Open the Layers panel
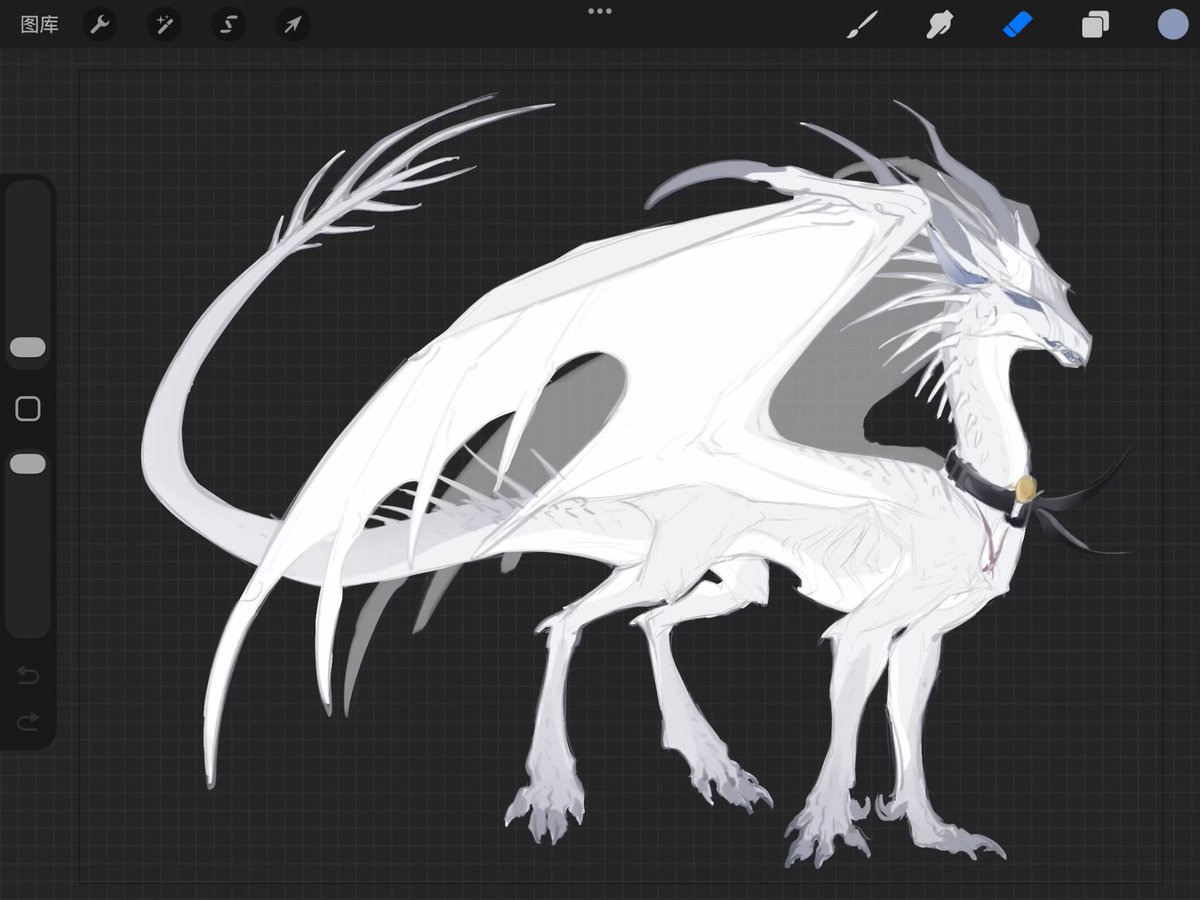Image resolution: width=1200 pixels, height=900 pixels. coord(1094,25)
